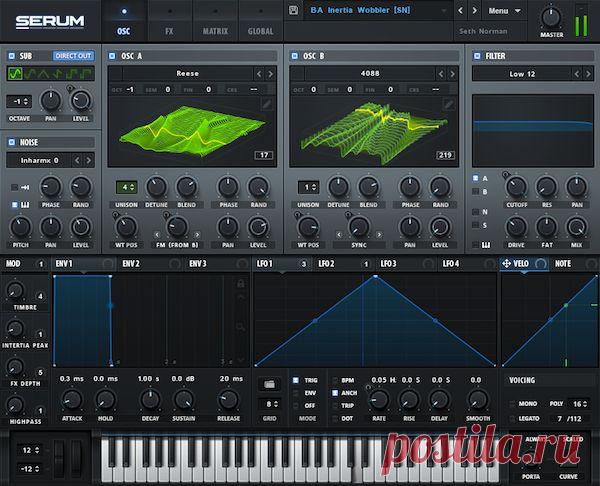Adjust the filter Drive knob
Image resolution: width=600 pixels, height=486 pixels.
pos(517,227)
